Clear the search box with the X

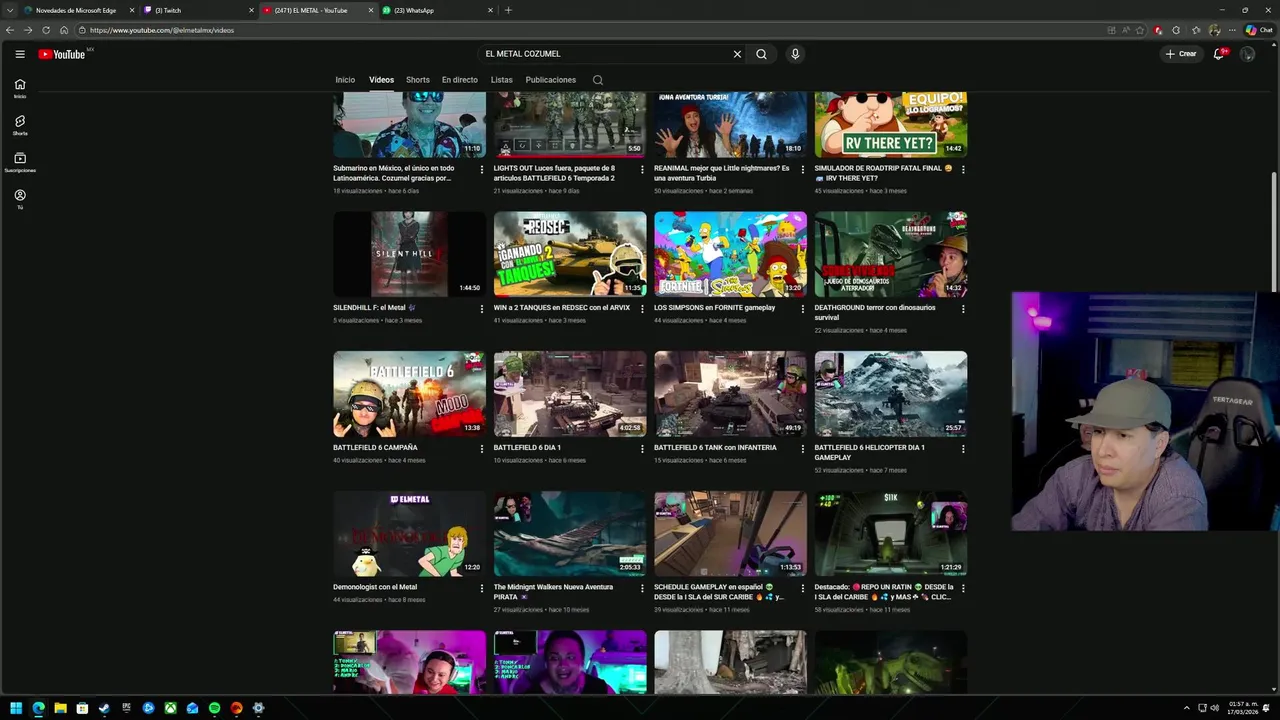[737, 54]
